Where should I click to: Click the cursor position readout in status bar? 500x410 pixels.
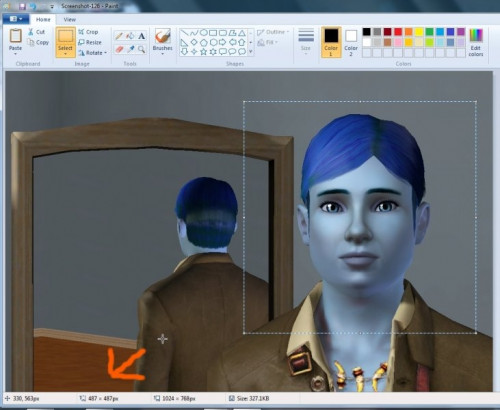(22, 398)
